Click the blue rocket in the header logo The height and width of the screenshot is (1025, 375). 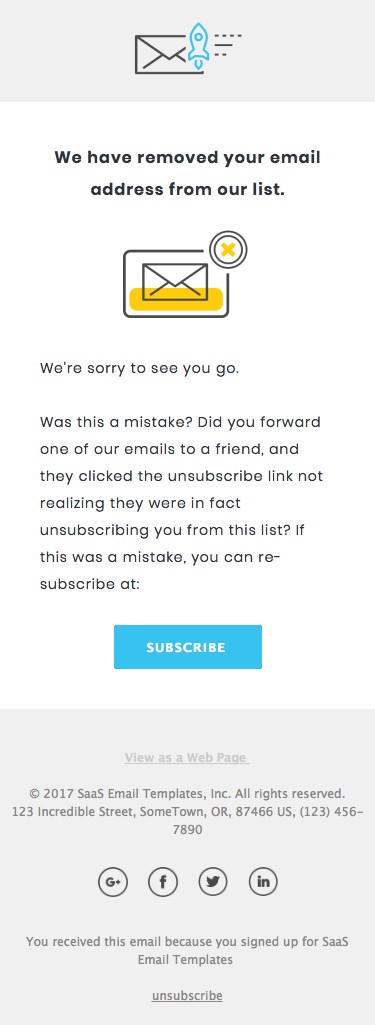[x=199, y=44]
